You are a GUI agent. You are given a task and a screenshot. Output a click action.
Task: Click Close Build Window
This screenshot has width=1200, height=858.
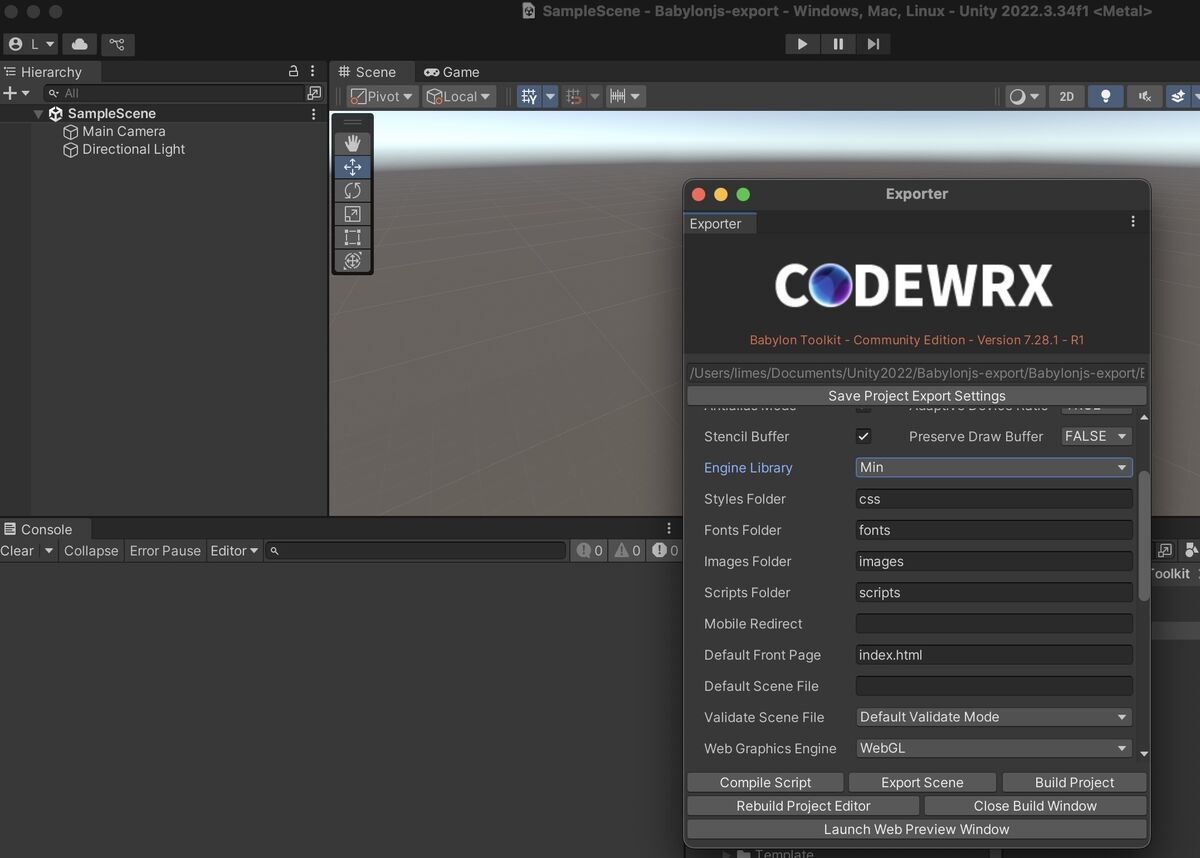(1035, 805)
